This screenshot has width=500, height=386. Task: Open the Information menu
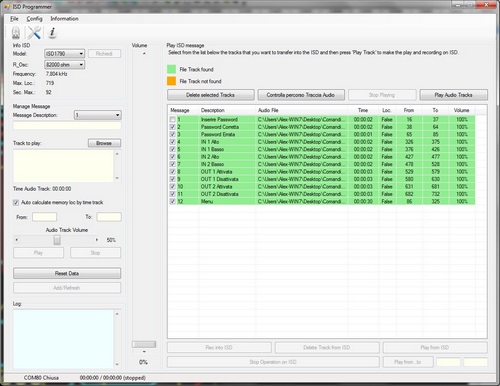click(x=64, y=19)
